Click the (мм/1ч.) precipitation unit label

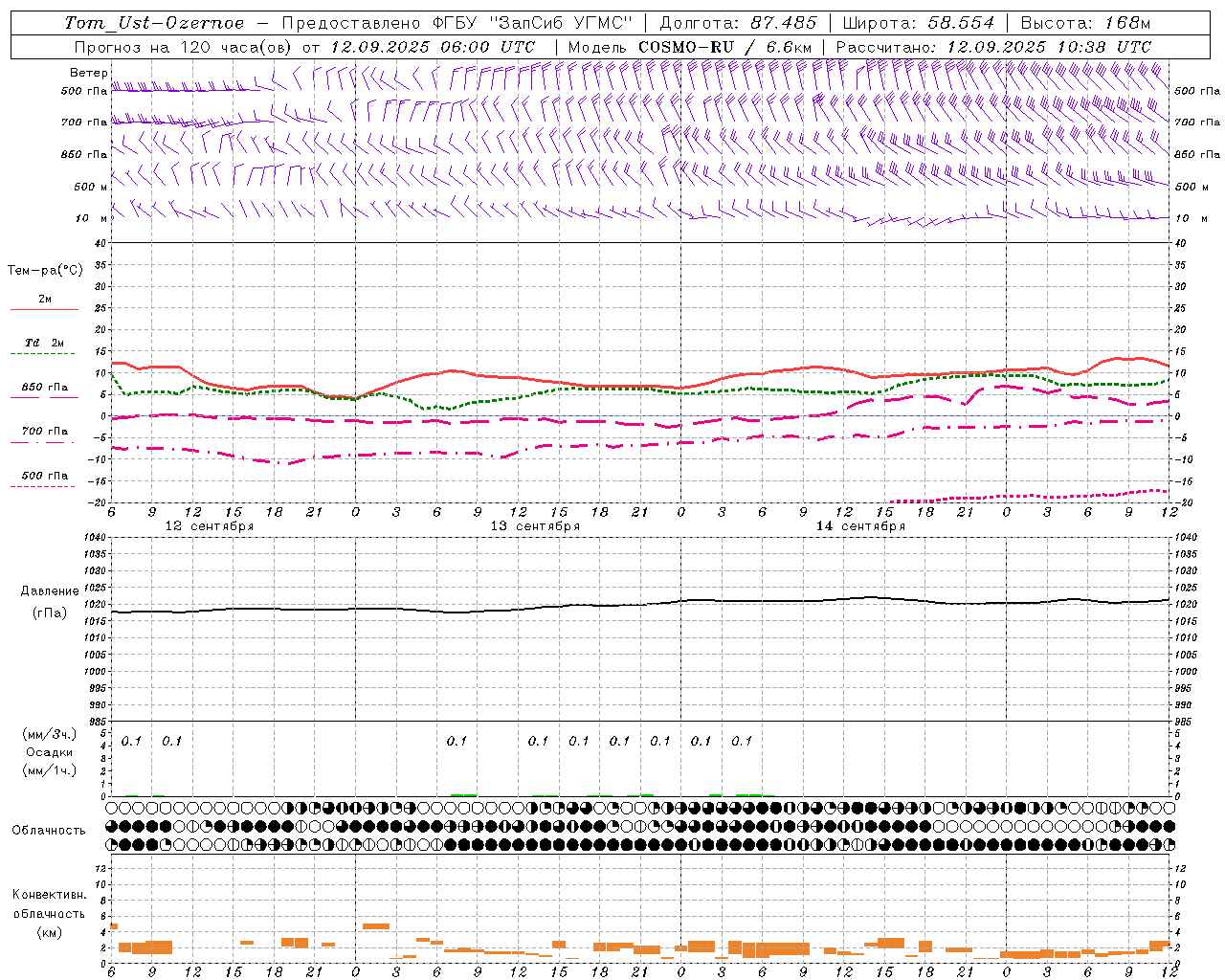point(49,770)
